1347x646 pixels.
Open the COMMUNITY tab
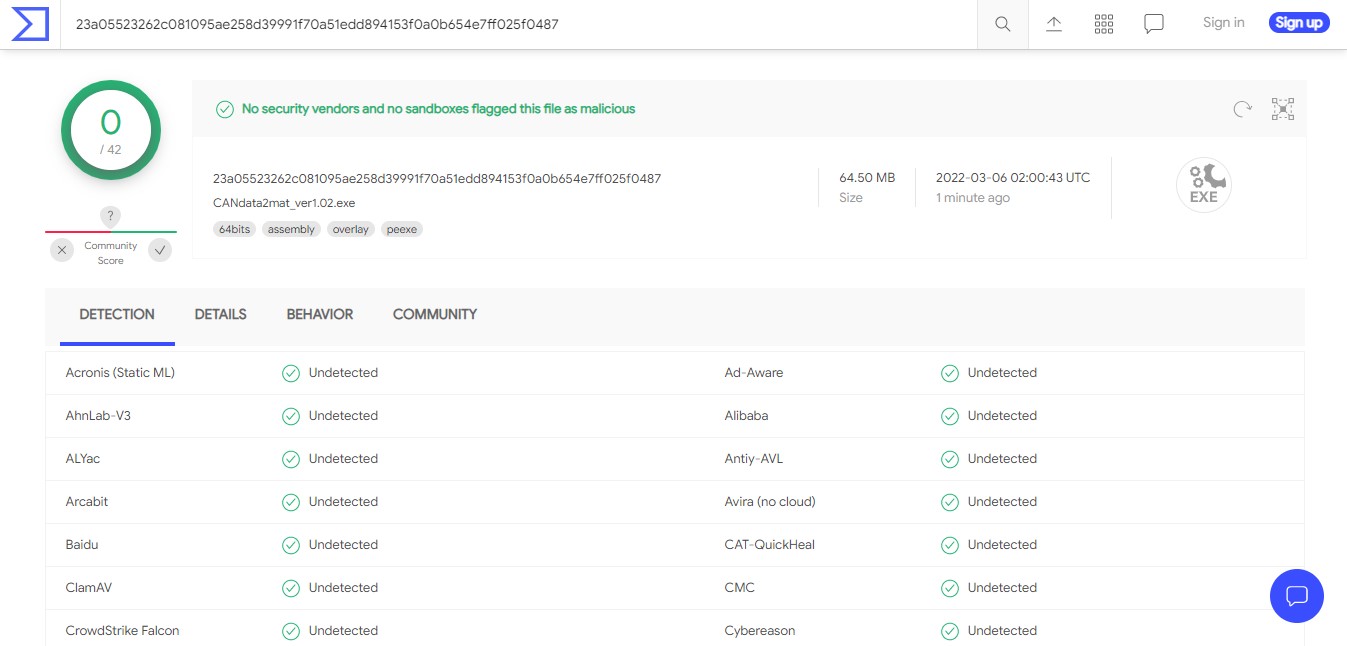tap(435, 314)
